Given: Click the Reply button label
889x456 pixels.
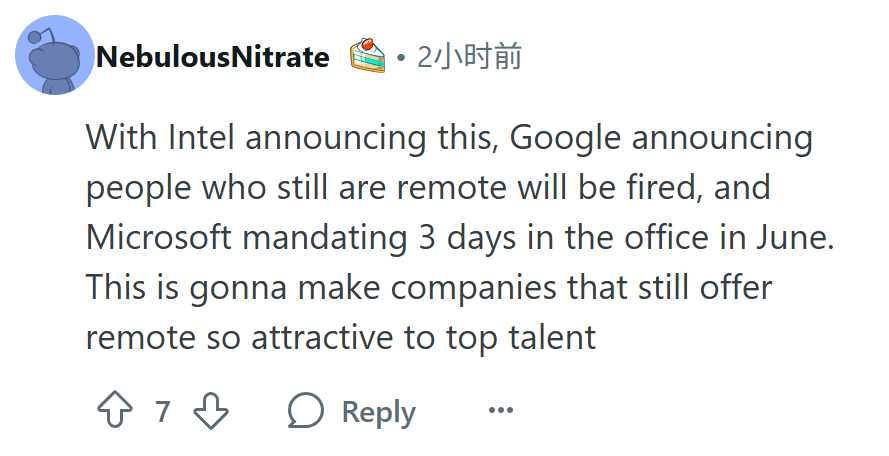Looking at the screenshot, I should pos(379,412).
